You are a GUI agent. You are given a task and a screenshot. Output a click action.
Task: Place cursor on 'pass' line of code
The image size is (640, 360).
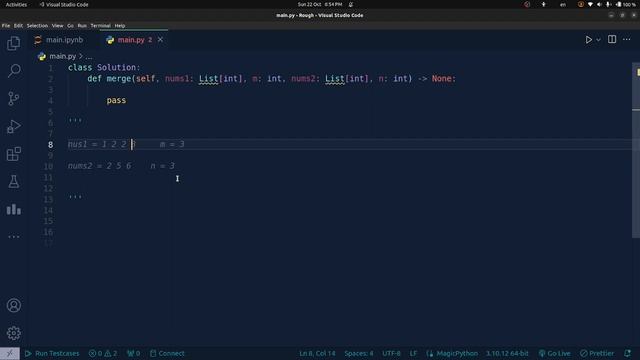pyautogui.click(x=116, y=100)
